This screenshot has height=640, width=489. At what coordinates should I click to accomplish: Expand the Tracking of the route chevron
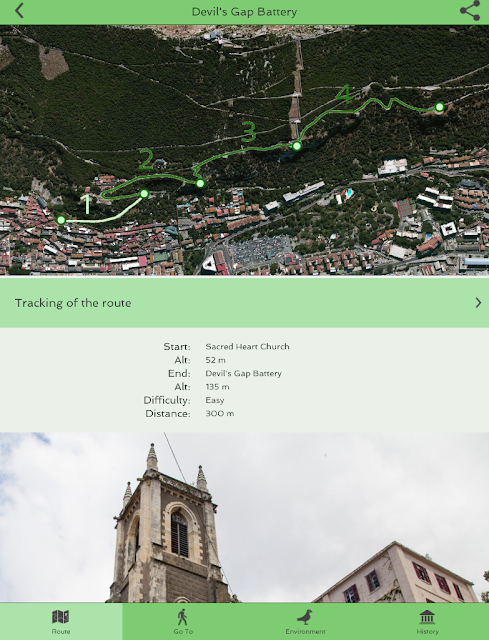478,302
